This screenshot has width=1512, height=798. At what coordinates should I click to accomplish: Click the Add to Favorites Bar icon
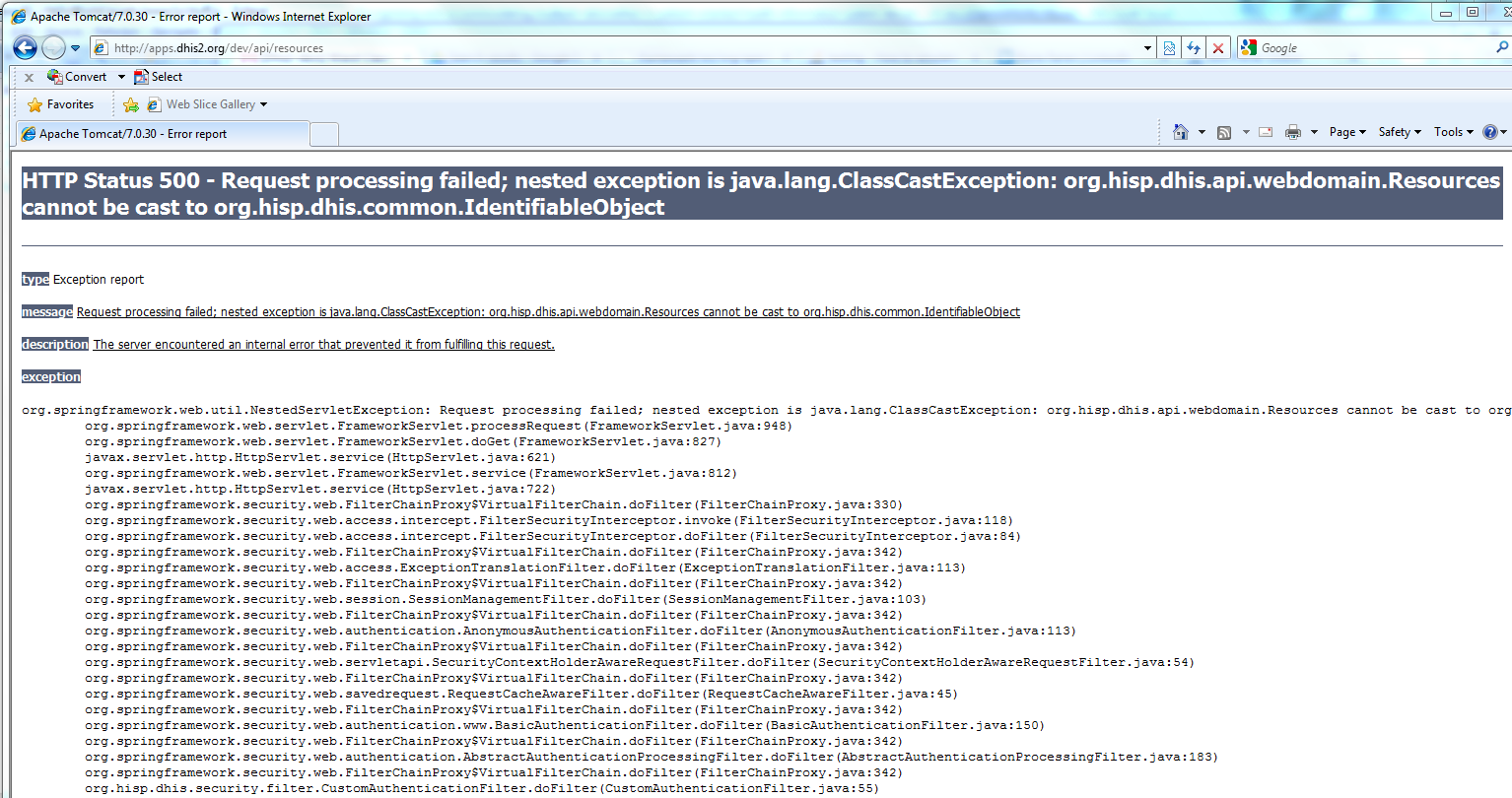(131, 104)
